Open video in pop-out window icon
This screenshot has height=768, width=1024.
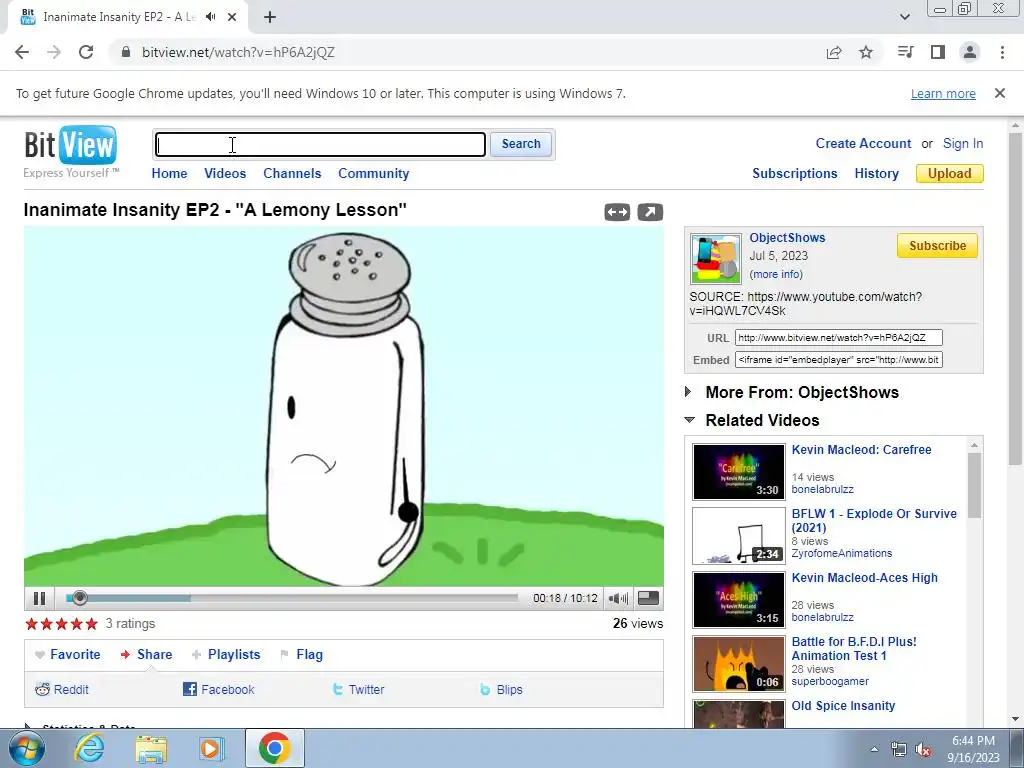pos(650,212)
